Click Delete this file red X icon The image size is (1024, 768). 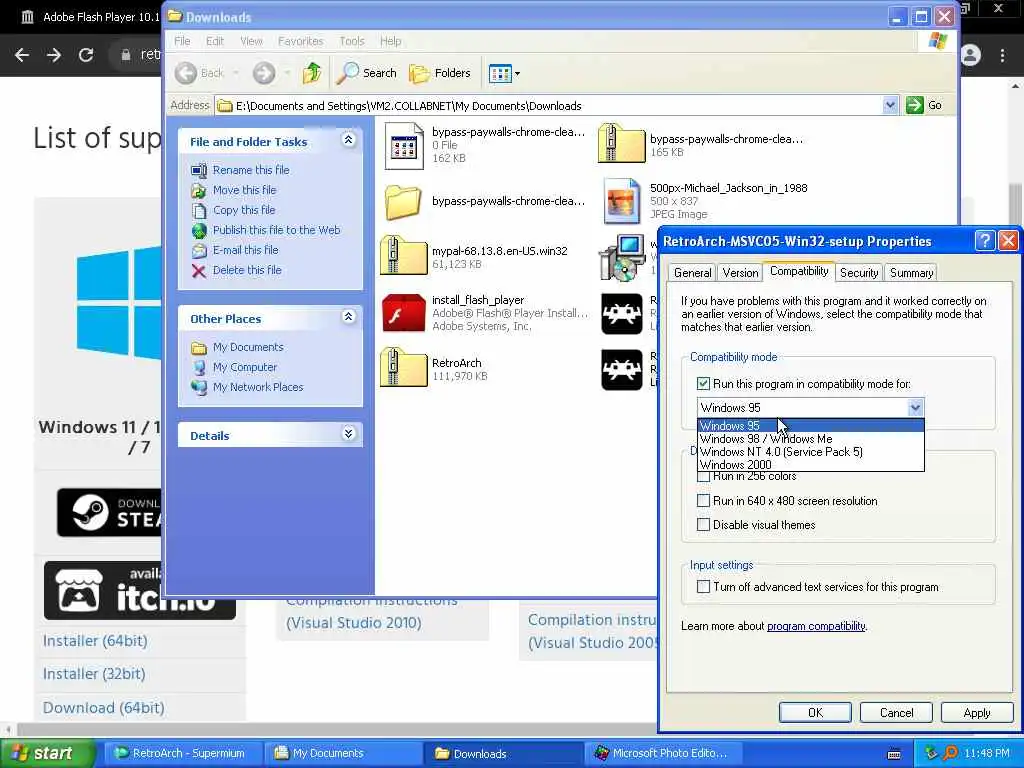pos(199,270)
